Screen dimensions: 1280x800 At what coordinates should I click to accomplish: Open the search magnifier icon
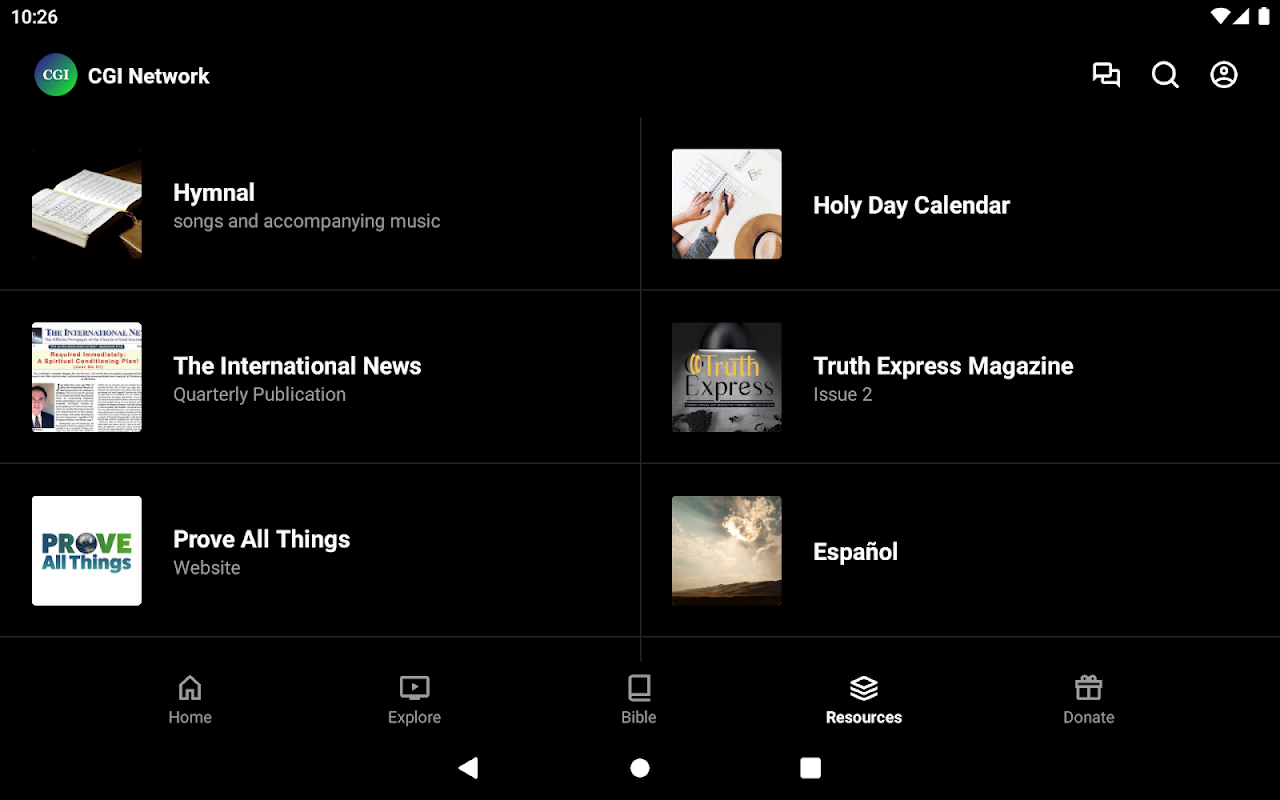[1165, 75]
